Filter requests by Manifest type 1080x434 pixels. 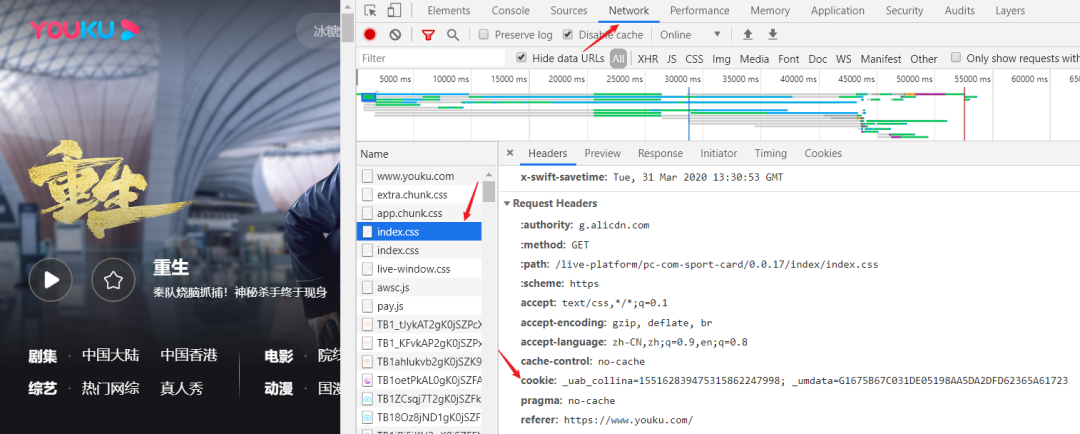881,59
